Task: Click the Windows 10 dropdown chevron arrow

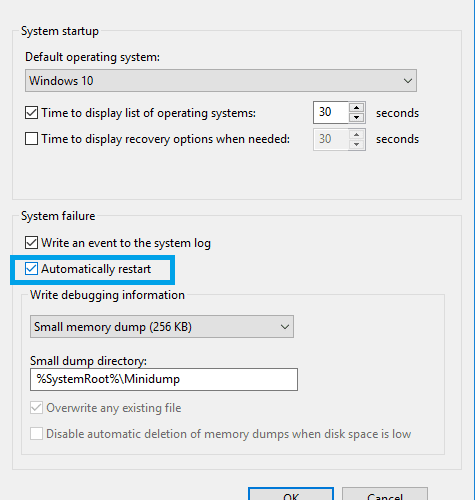Action: pyautogui.click(x=407, y=81)
